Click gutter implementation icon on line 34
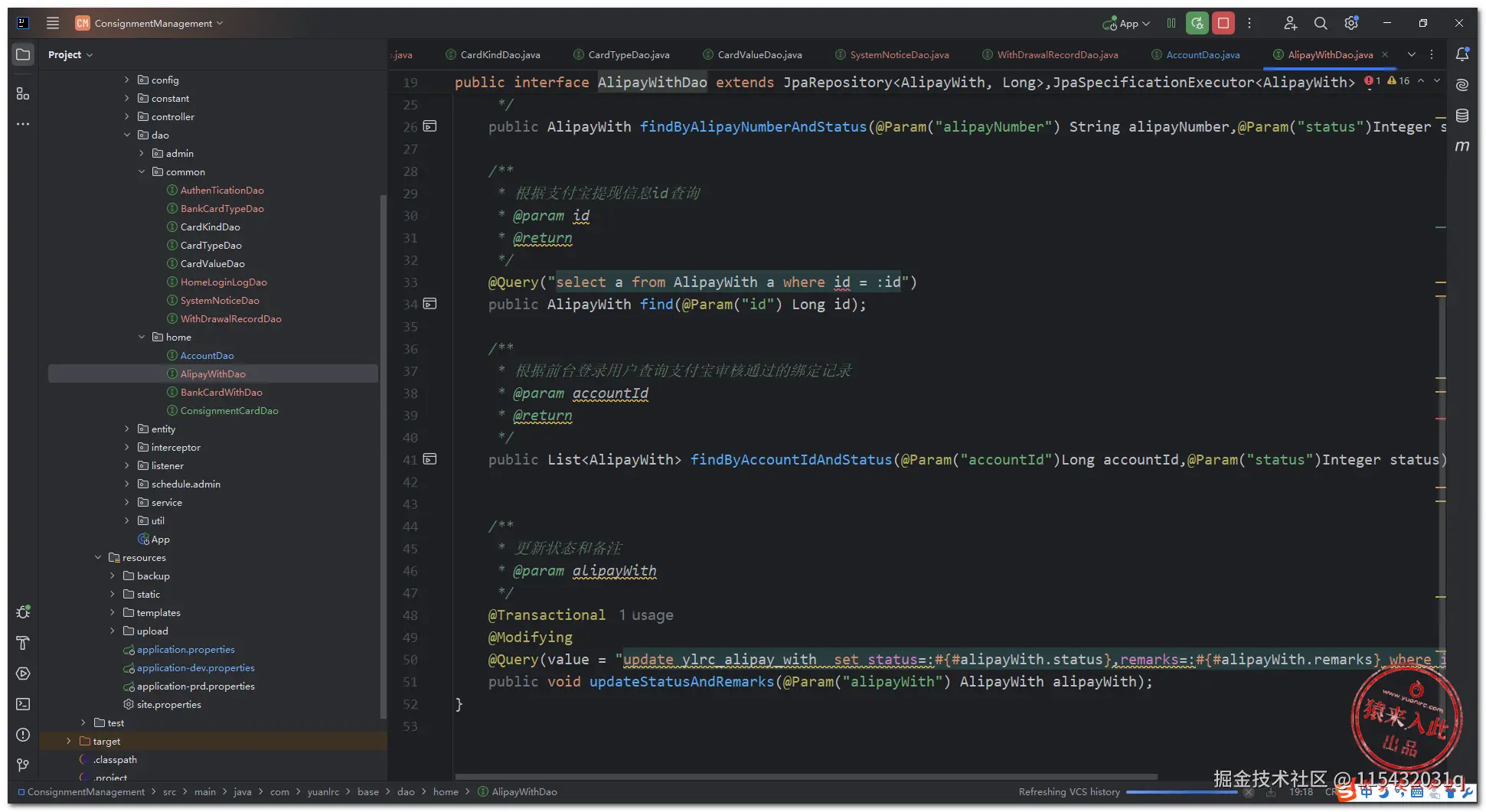1486x812 pixels. pos(430,304)
